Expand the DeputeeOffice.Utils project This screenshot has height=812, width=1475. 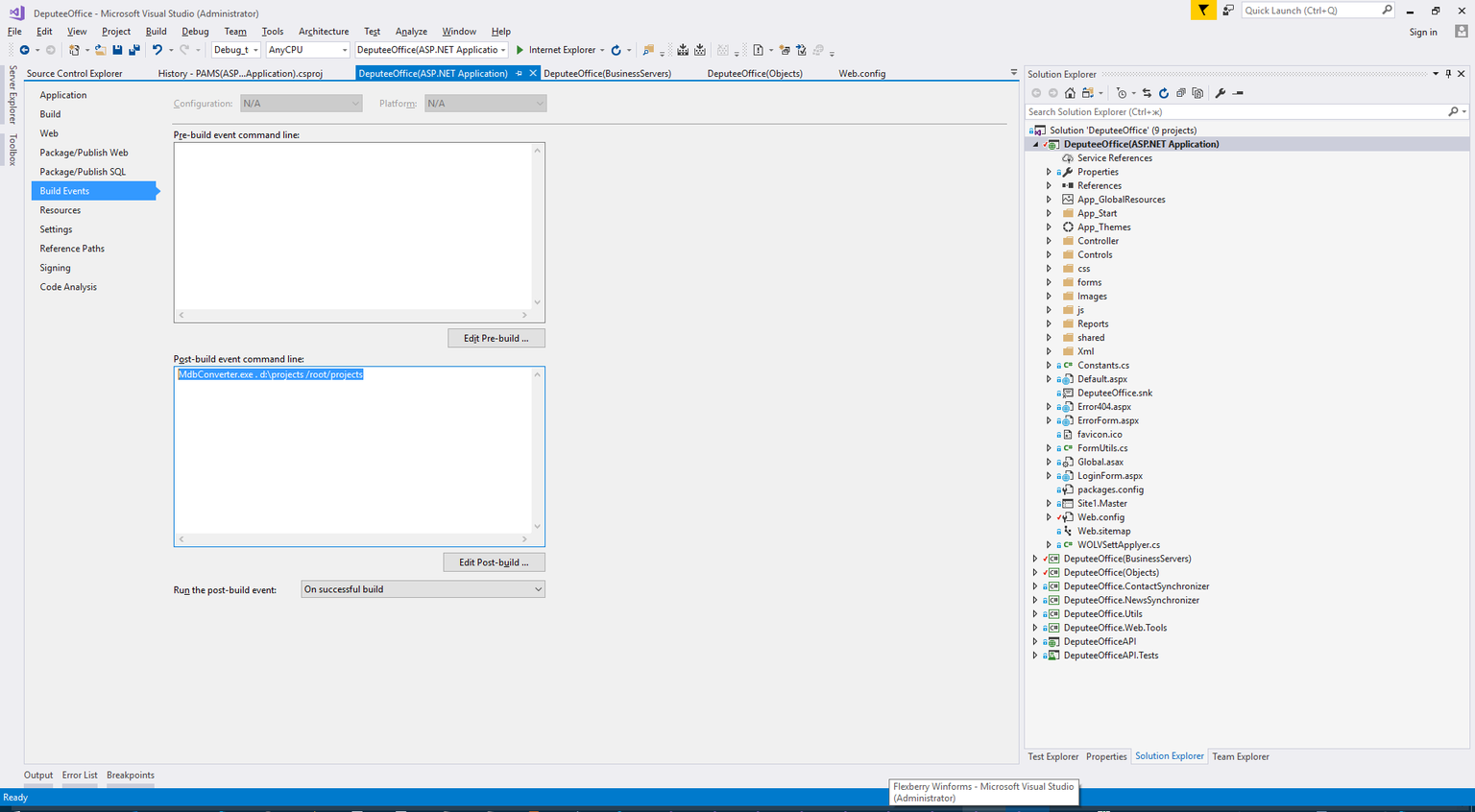click(x=1035, y=614)
